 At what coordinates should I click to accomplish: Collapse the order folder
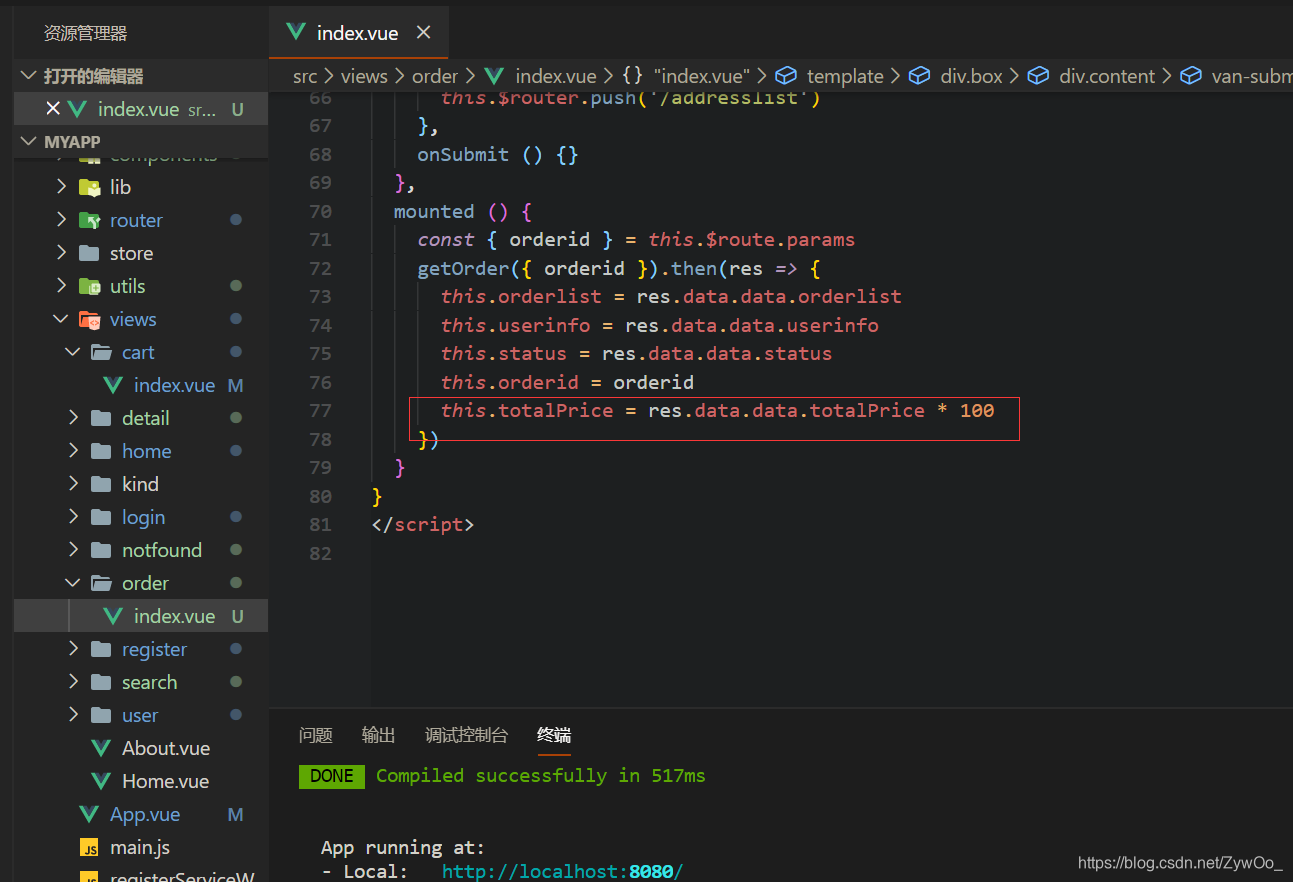74,583
